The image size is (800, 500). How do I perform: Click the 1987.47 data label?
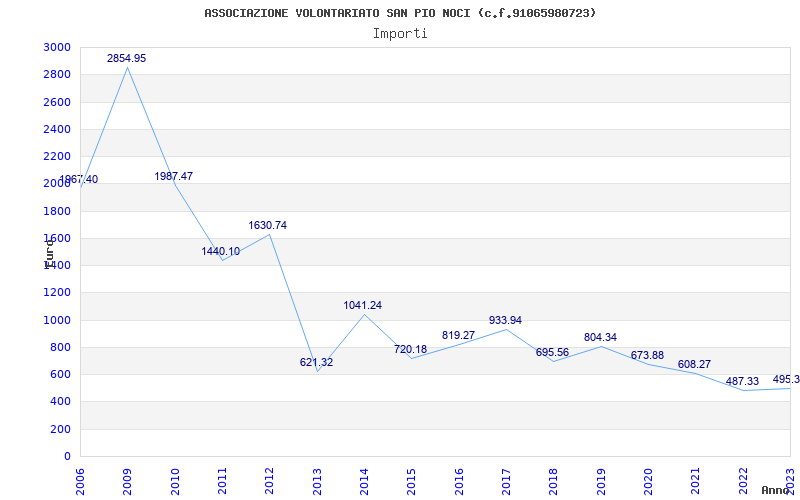[173, 177]
